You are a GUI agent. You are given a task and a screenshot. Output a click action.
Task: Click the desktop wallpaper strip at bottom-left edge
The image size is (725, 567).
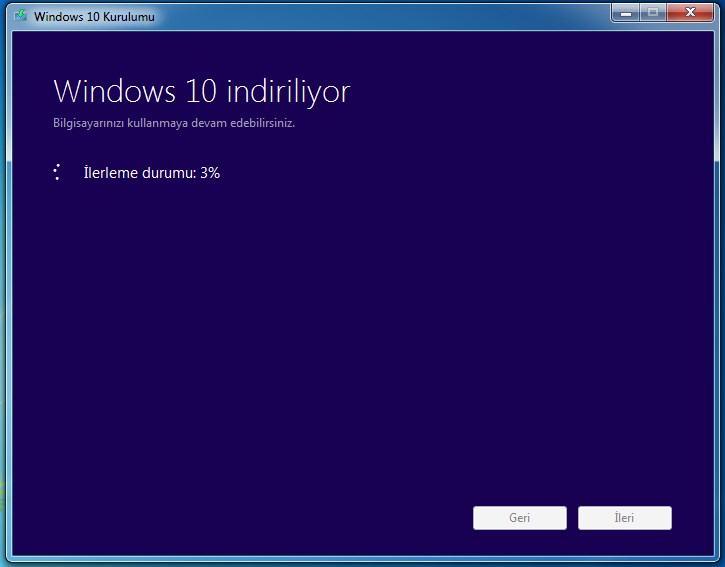(2, 500)
